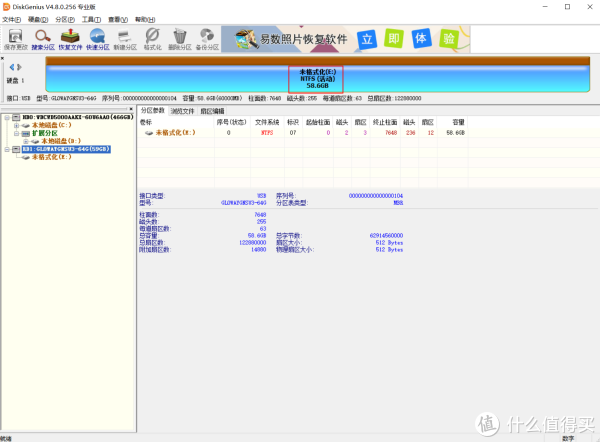Click the 62914560000 total bytes value
This screenshot has width=600, height=442.
[x=386, y=236]
